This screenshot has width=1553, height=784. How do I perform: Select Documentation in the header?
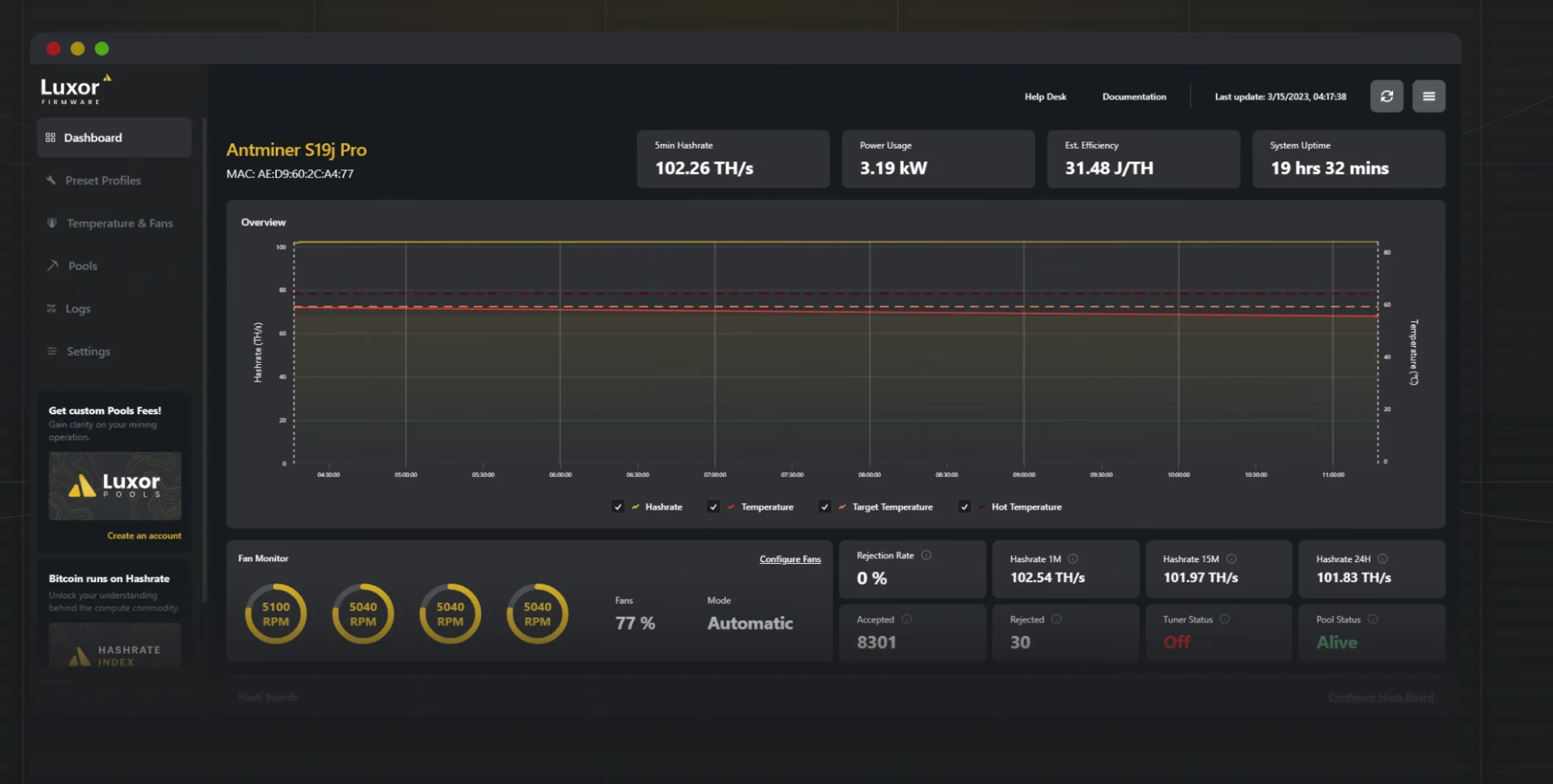[1135, 96]
